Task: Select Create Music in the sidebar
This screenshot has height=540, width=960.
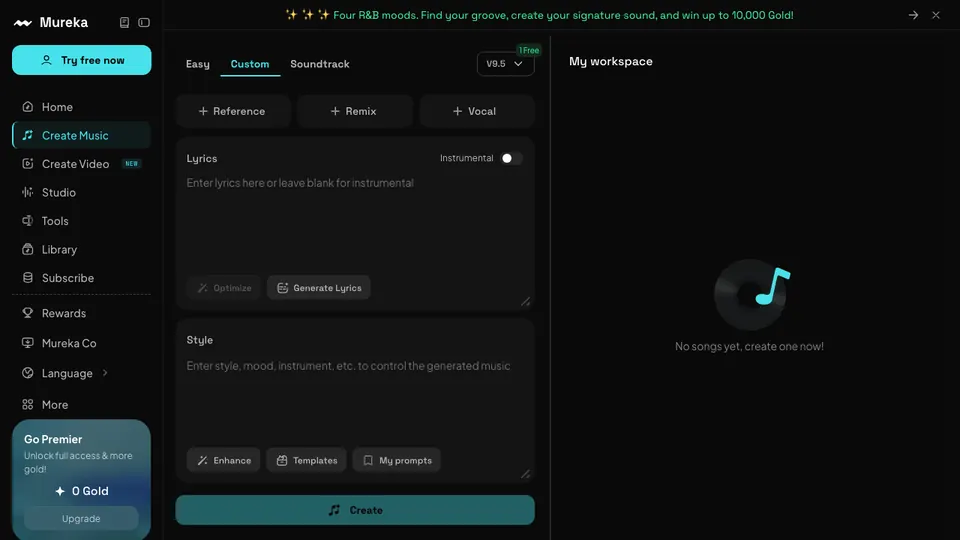Action: (81, 135)
